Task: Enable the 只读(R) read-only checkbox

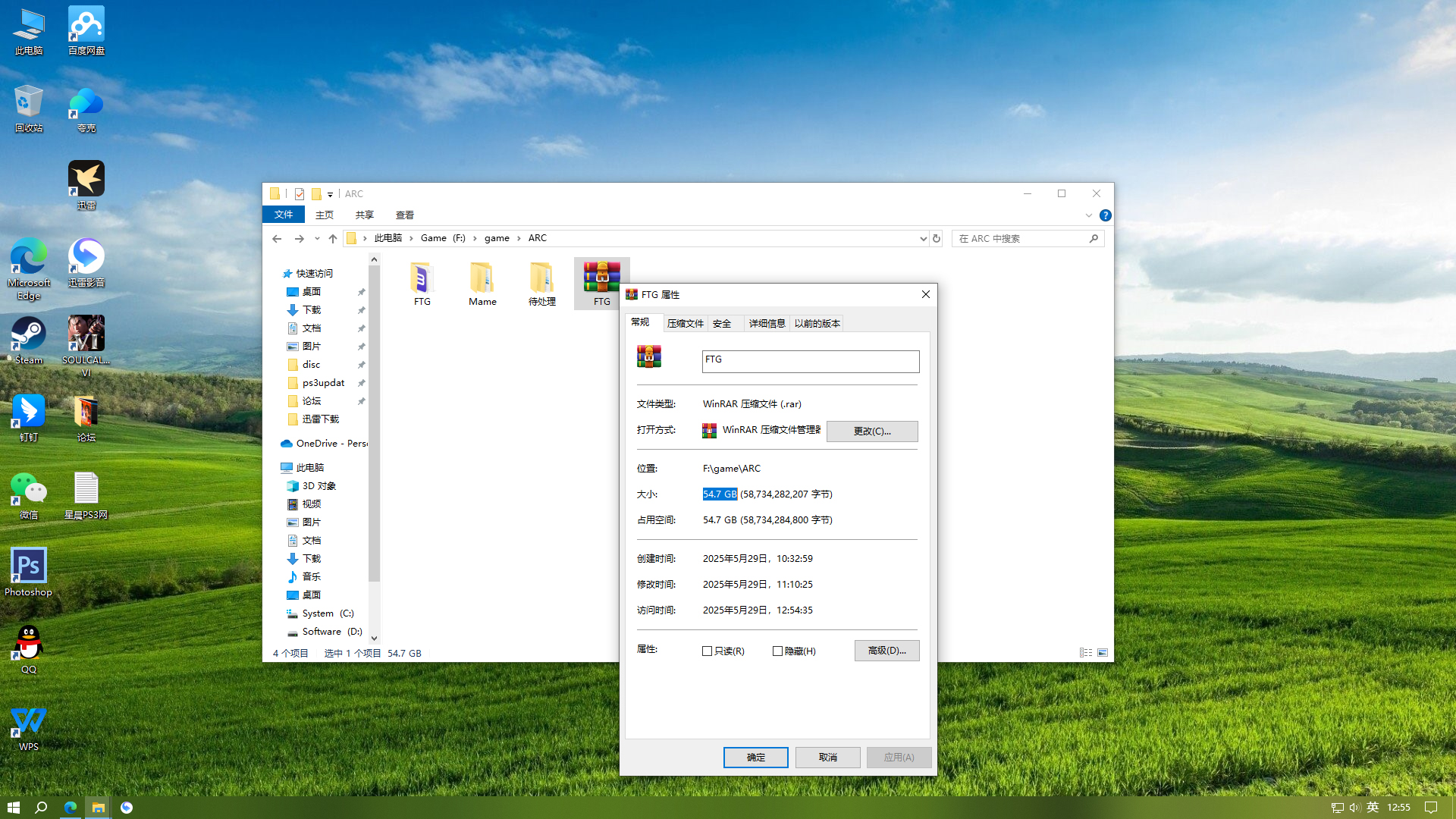Action: tap(708, 651)
